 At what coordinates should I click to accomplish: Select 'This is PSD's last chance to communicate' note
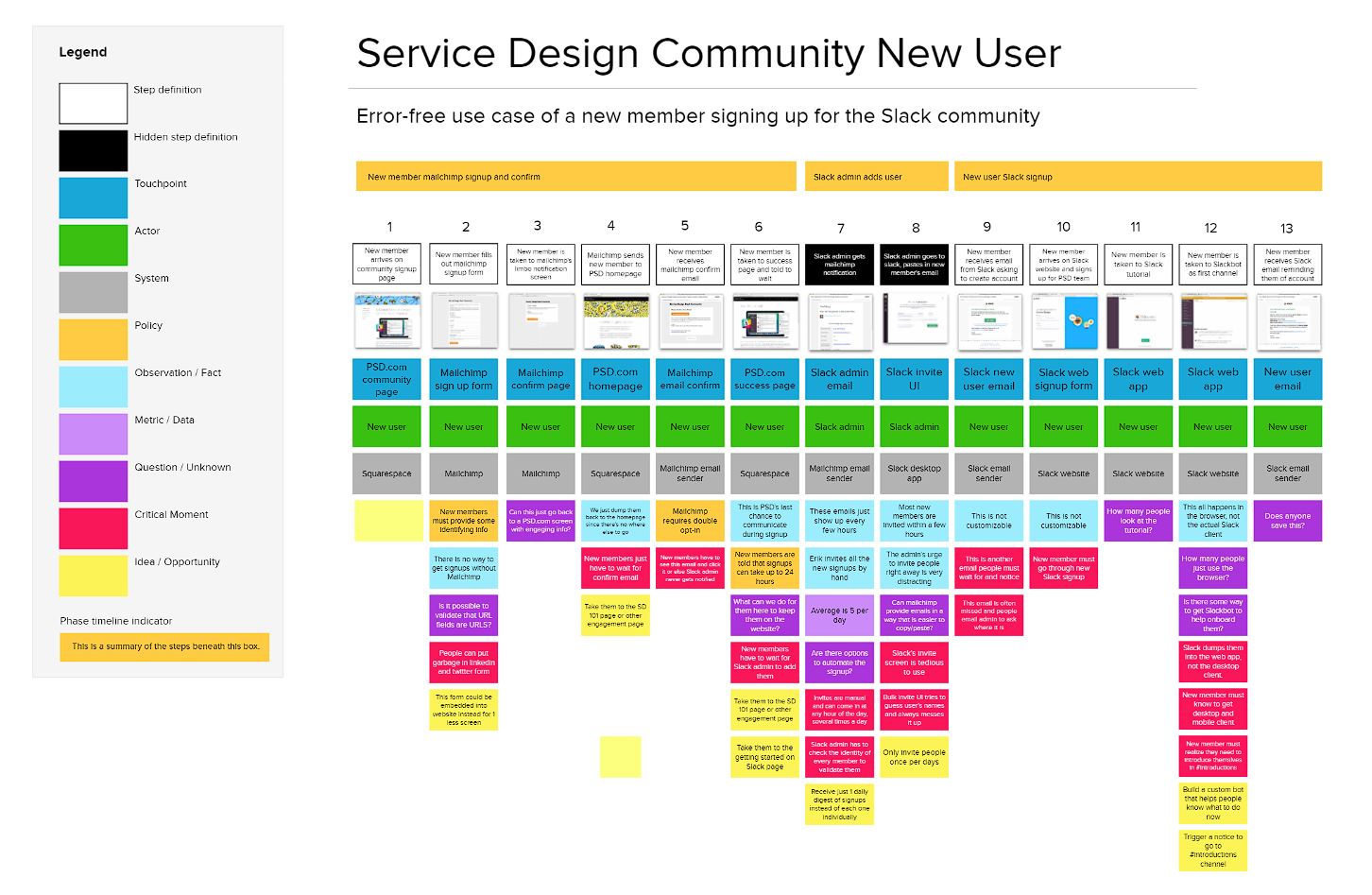765,521
